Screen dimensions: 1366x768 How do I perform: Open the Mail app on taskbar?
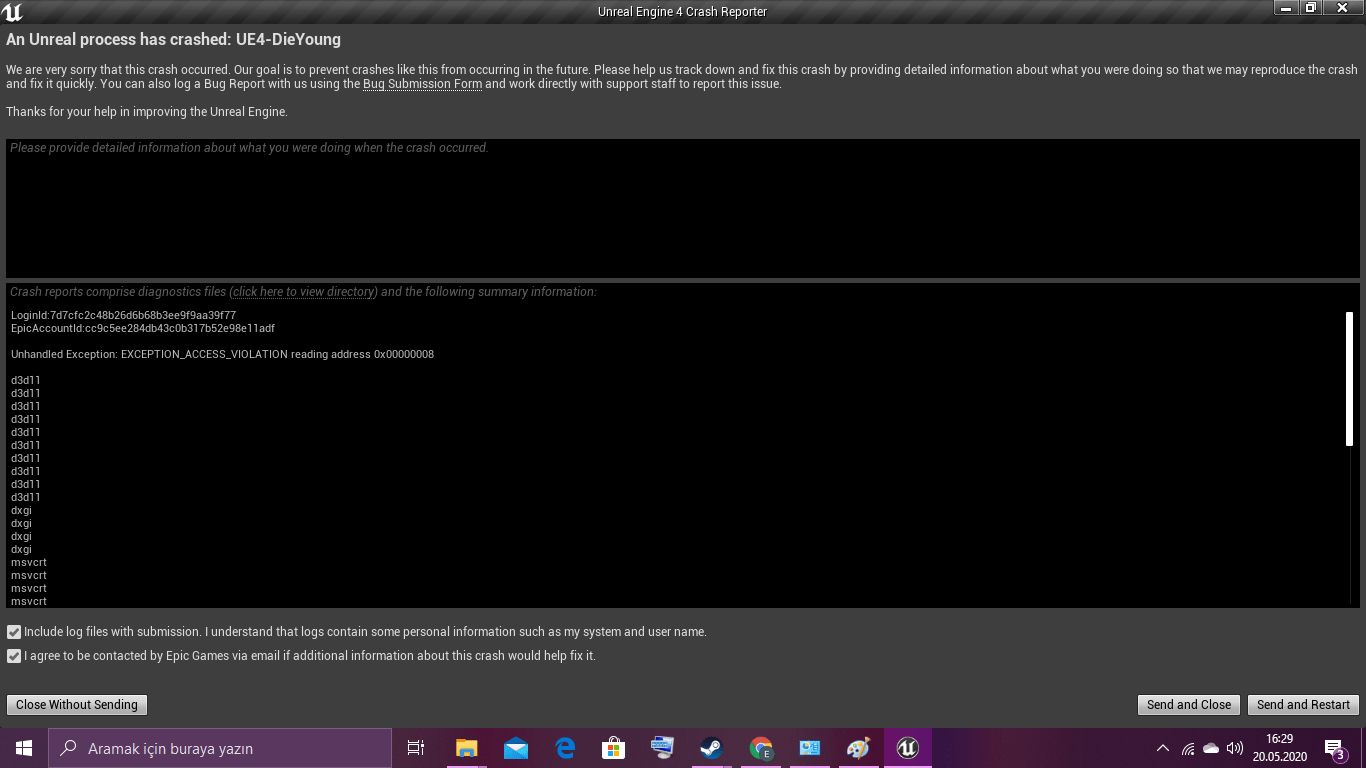(516, 748)
